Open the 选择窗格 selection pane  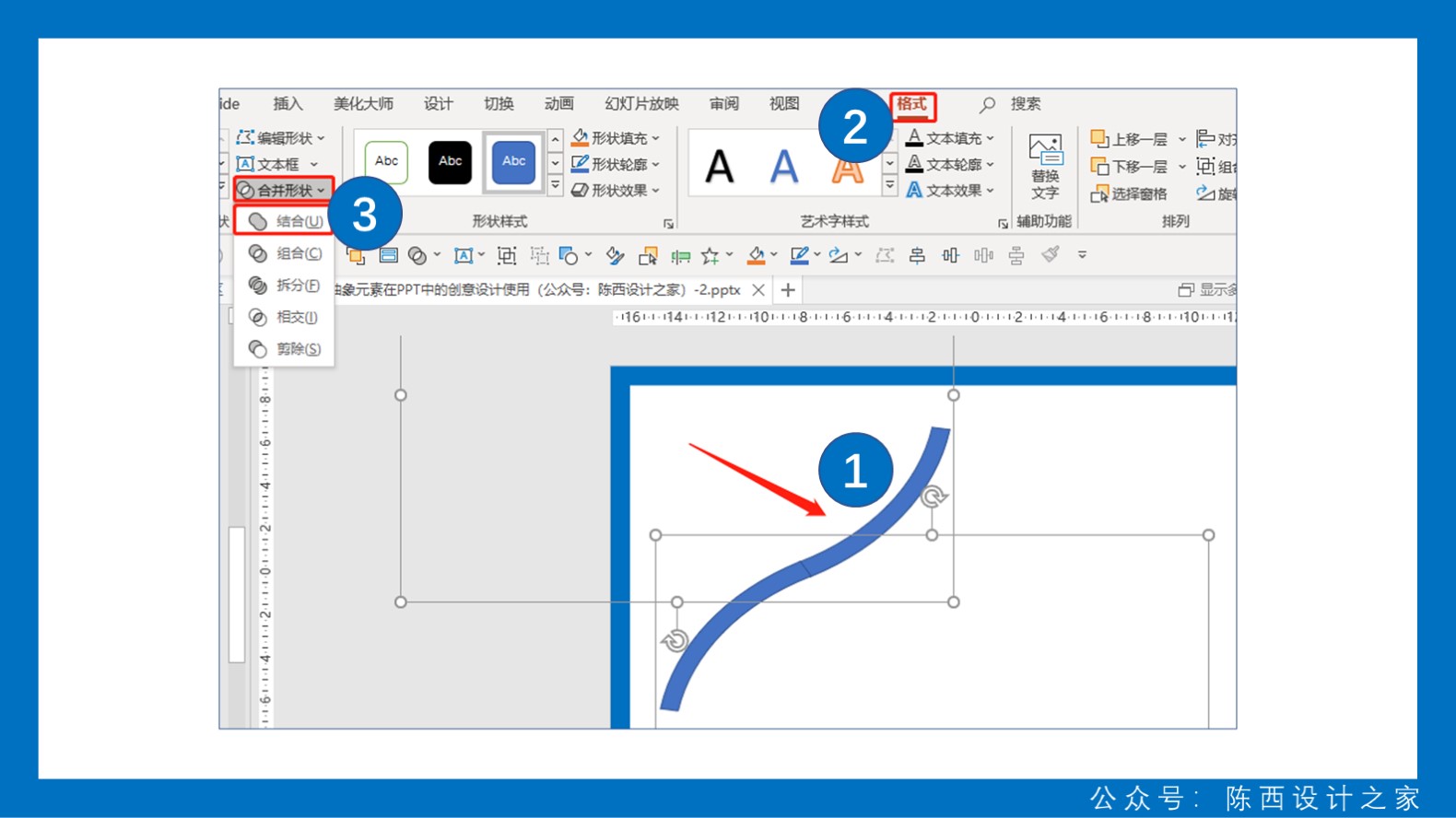pos(1129,193)
